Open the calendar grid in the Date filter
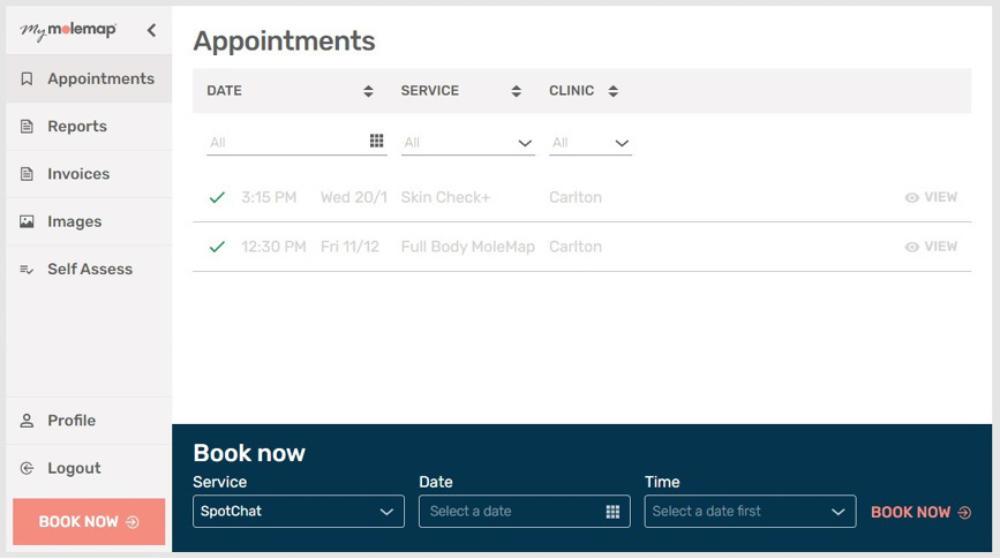The height and width of the screenshot is (559, 1000). click(x=376, y=142)
